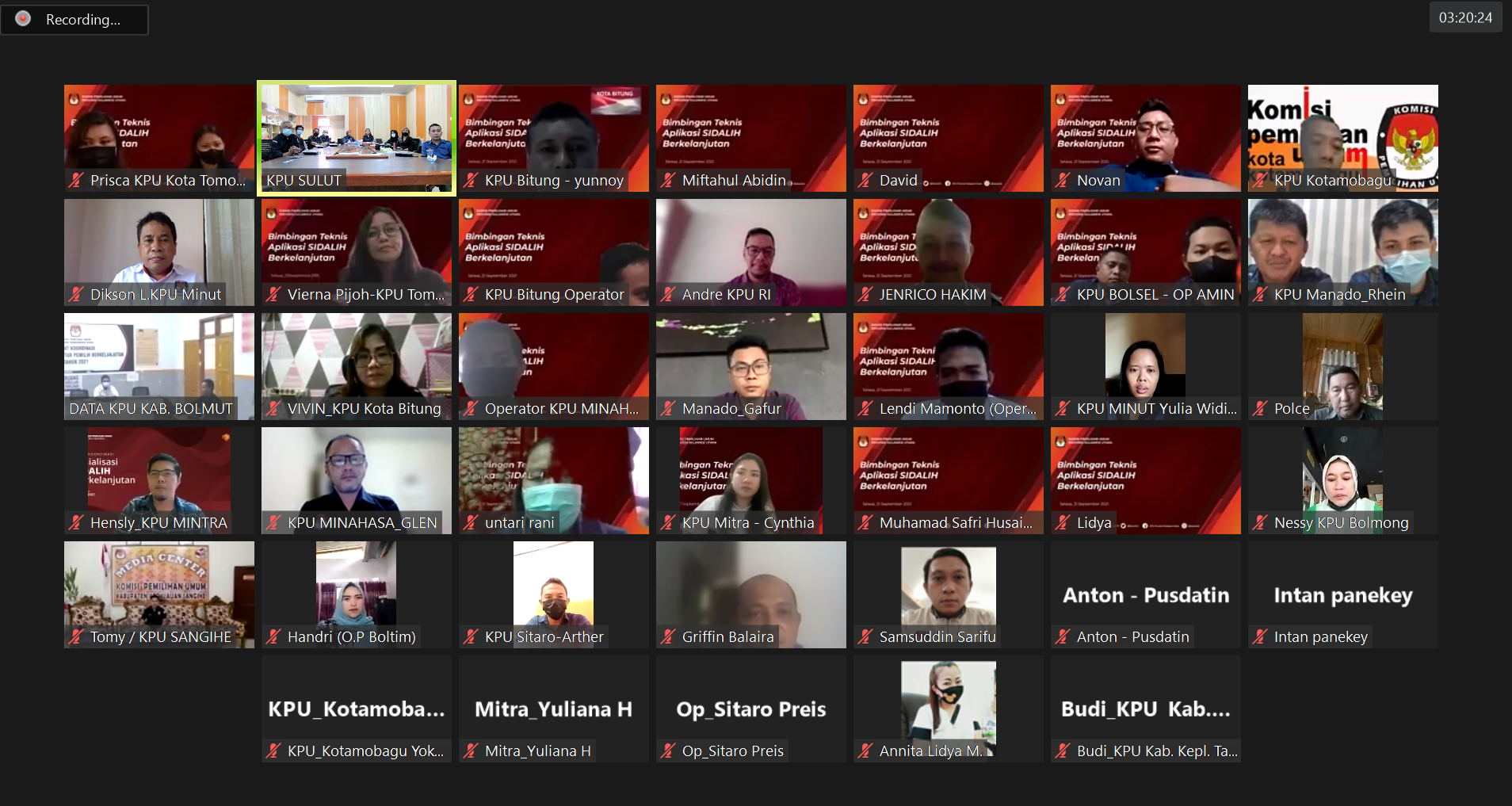Screen dimensions: 1512x806
Task: Click muted mic icon beside Op_Sitaro Preis
Action: (668, 751)
